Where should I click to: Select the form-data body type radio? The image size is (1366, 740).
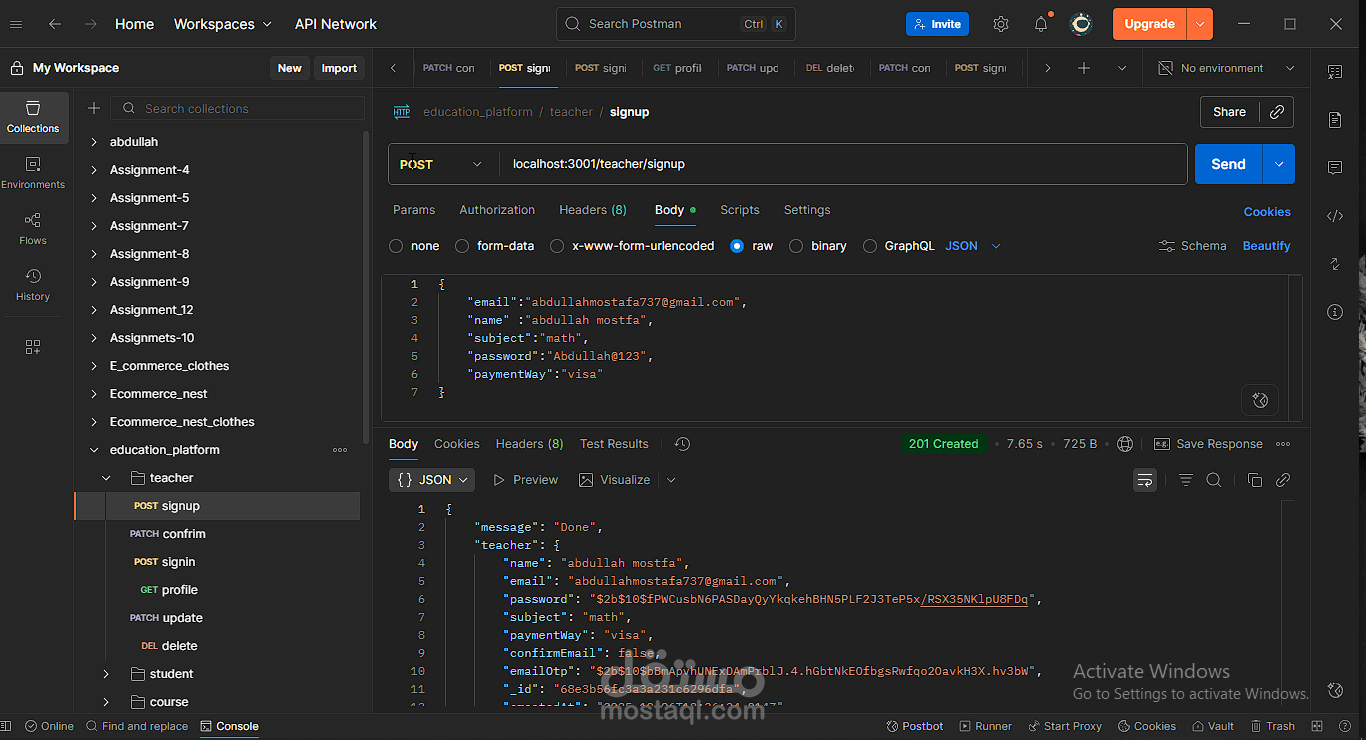(x=462, y=246)
